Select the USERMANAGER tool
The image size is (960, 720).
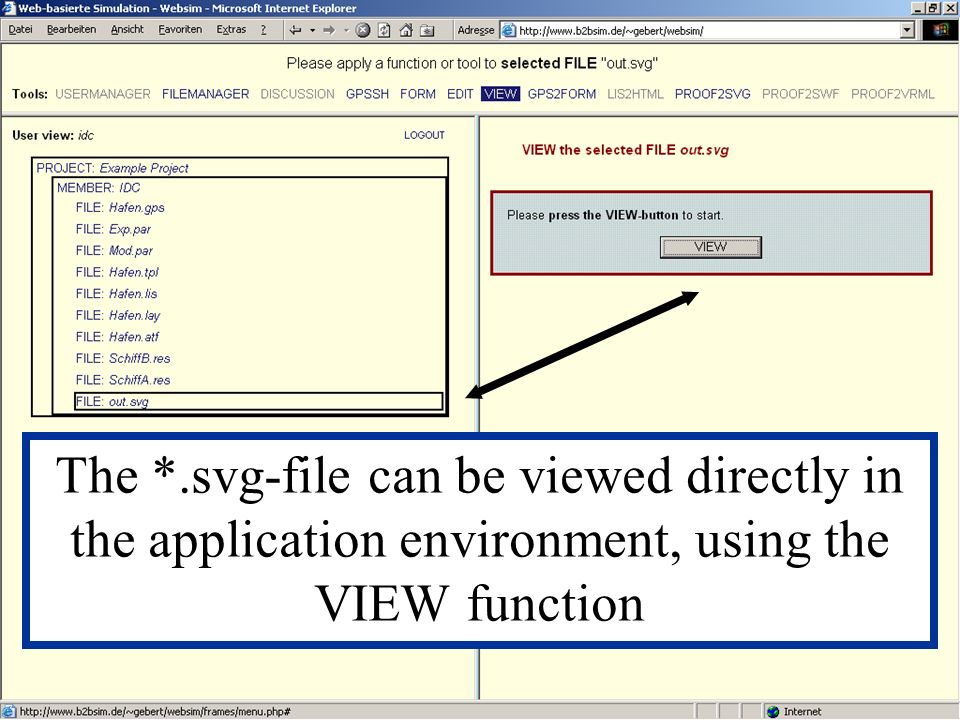pyautogui.click(x=103, y=94)
